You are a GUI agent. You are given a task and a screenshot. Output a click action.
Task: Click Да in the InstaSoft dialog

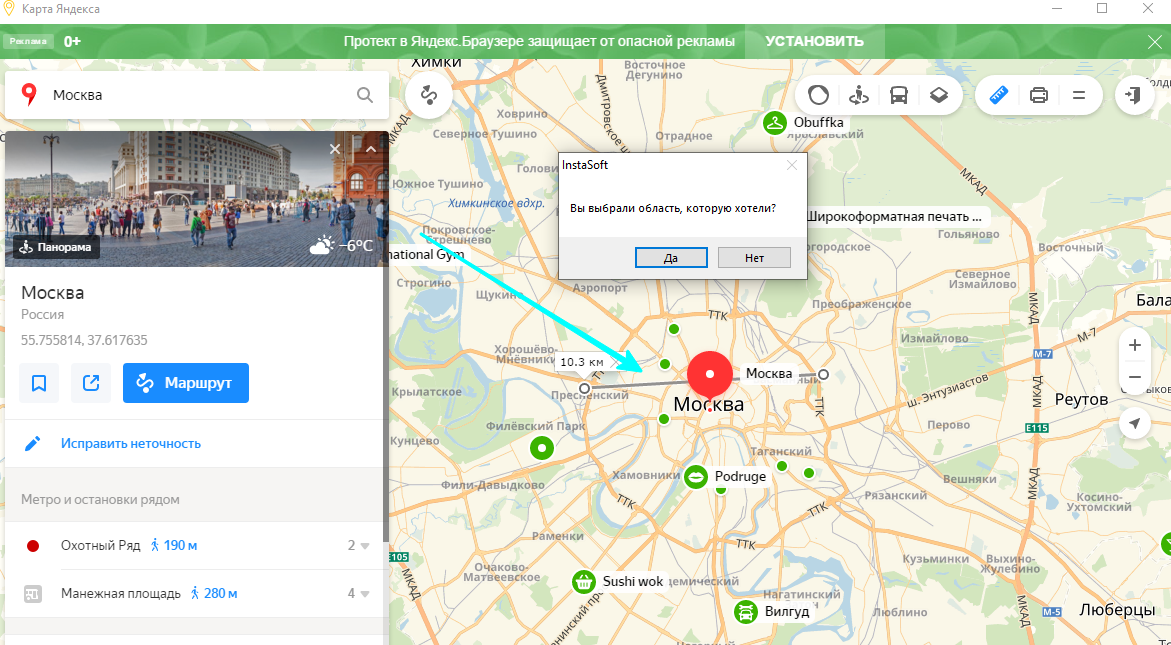tap(671, 258)
